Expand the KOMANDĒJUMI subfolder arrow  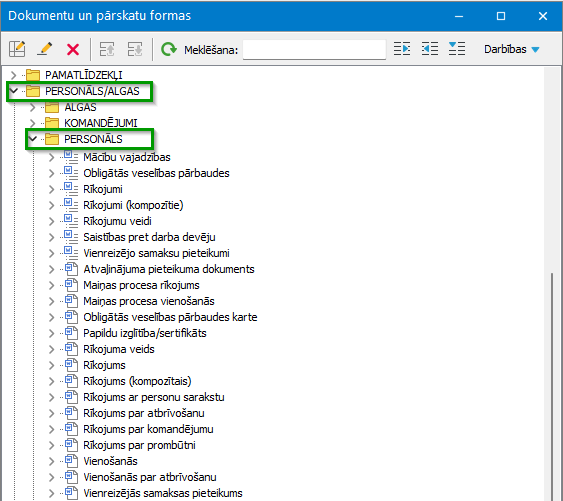tap(33, 123)
